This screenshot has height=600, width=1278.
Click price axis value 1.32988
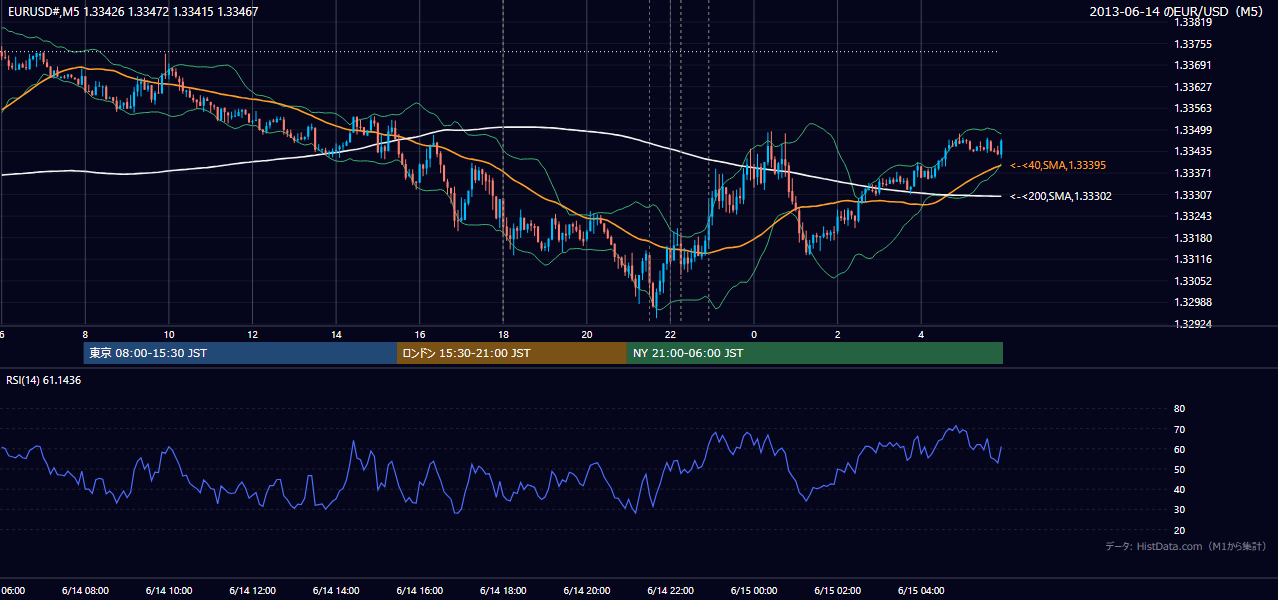(1192, 302)
